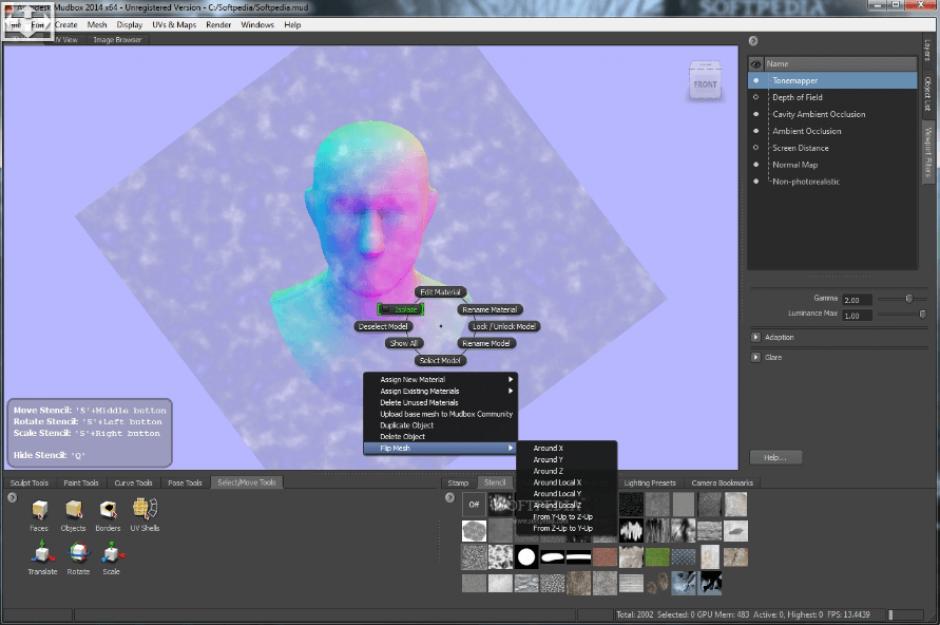
Task: Open the stencil tray options arrow
Action: [x=450, y=497]
